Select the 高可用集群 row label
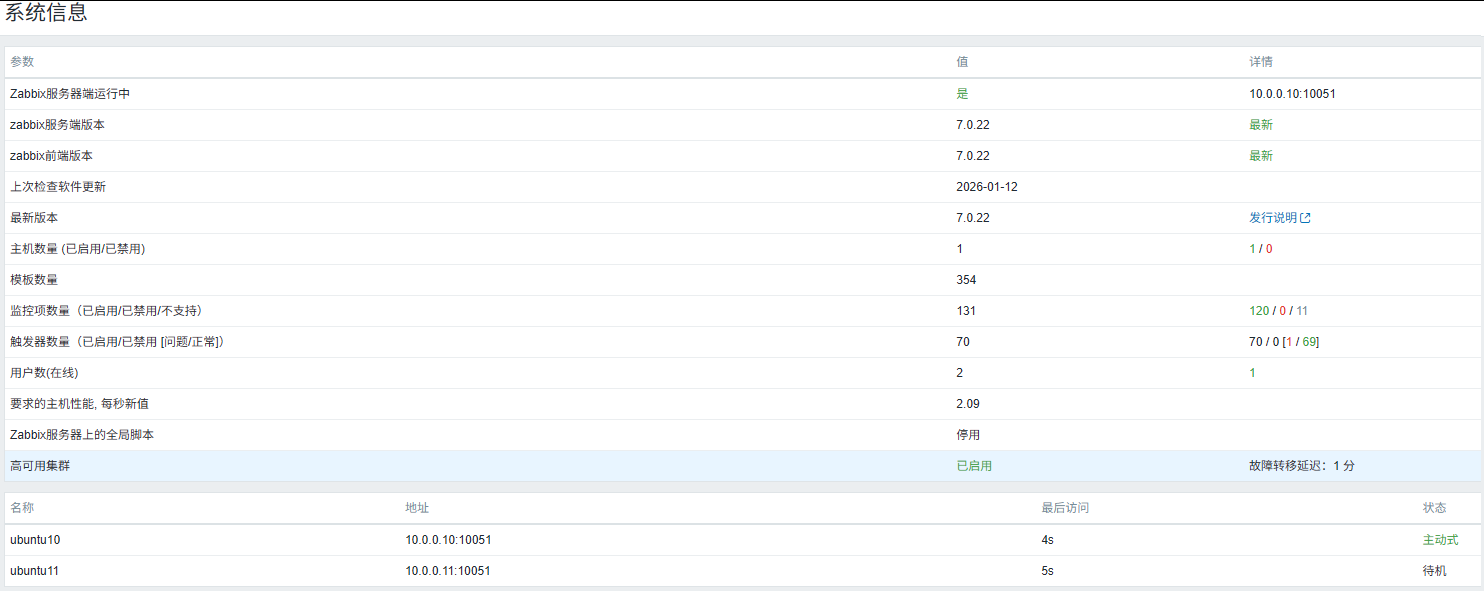Viewport: 1484px width, 591px height. (x=40, y=466)
